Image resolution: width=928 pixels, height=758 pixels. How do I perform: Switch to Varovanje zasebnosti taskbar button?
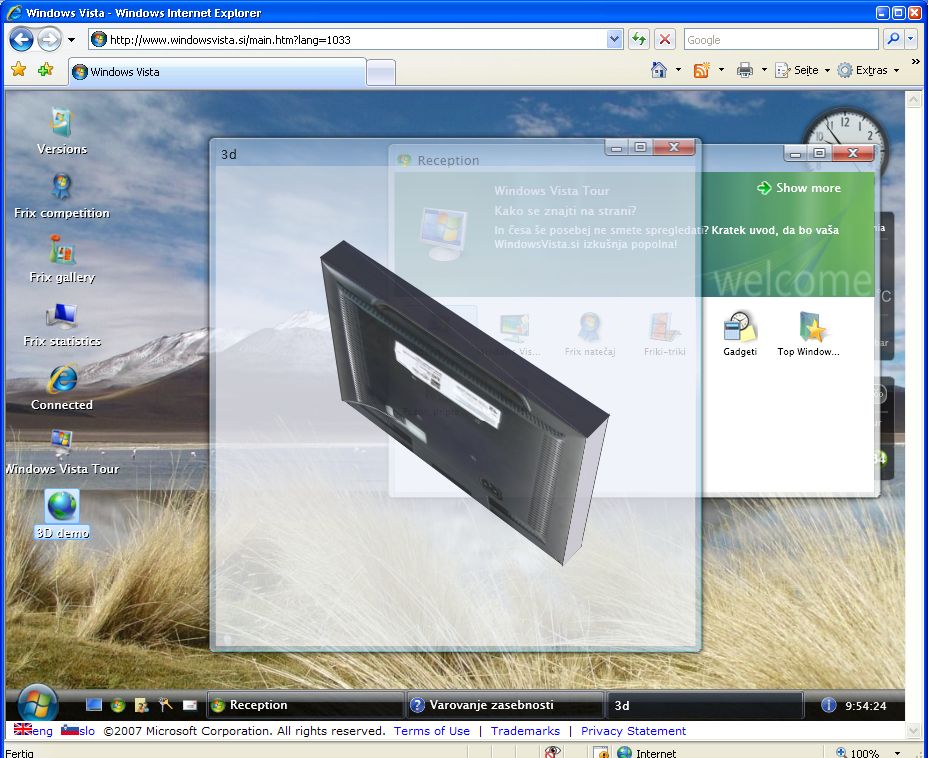[x=505, y=705]
